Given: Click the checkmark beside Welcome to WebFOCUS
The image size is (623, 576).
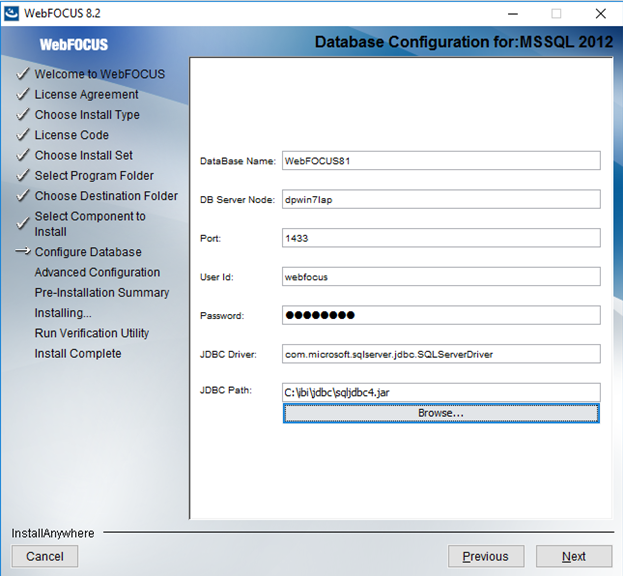Looking at the screenshot, I should [23, 73].
